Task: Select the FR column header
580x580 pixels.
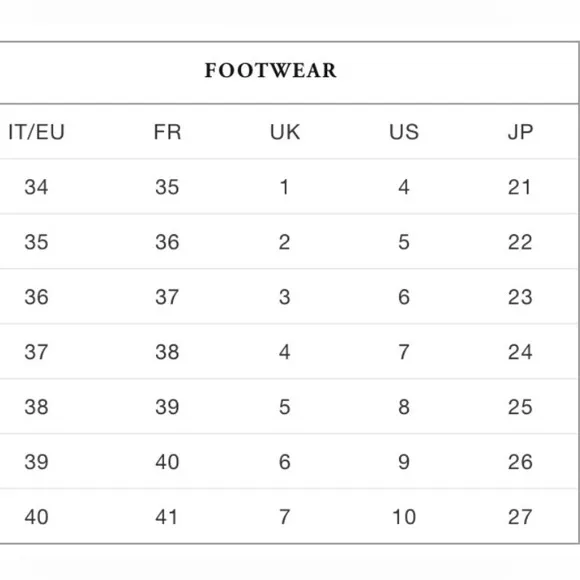Action: (x=167, y=132)
